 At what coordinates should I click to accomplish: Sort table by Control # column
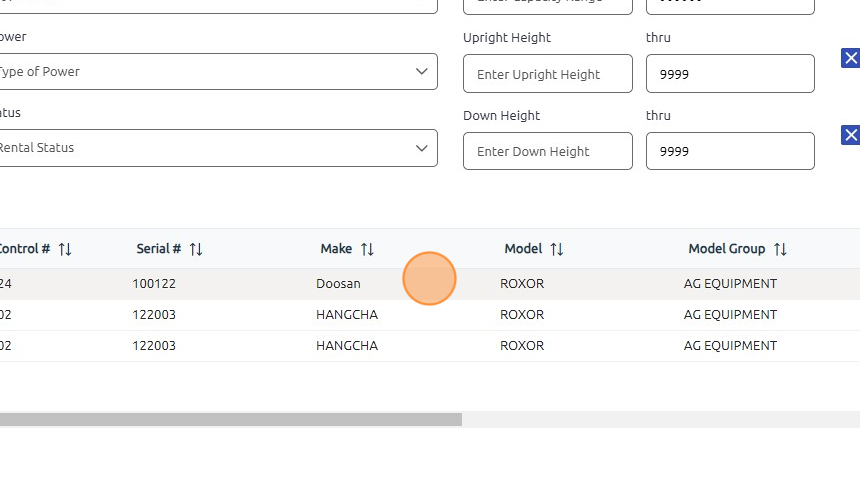[65, 249]
